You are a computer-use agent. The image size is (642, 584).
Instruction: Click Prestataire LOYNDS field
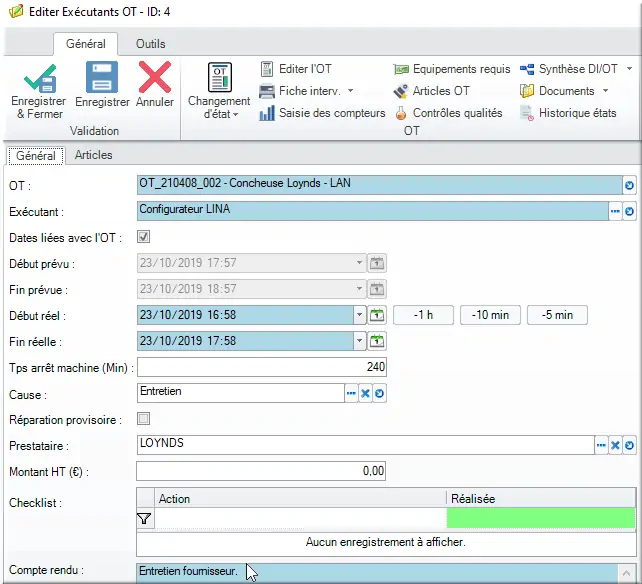click(366, 445)
